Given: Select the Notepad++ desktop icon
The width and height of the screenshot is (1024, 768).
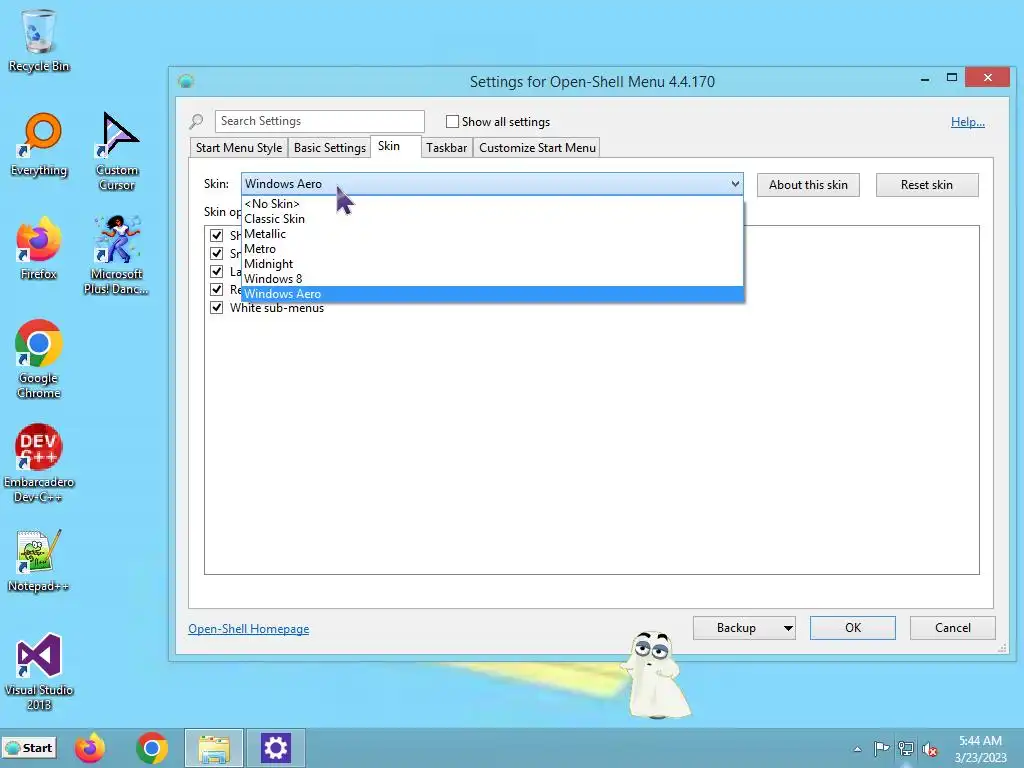Looking at the screenshot, I should (x=39, y=560).
